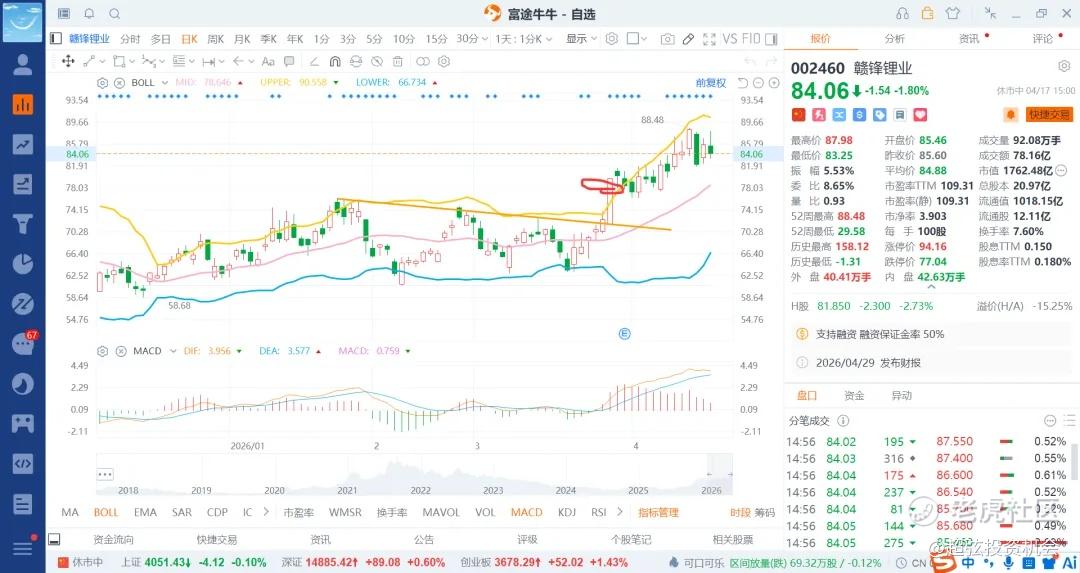Open the search magnifier in title bar
Image resolution: width=1080 pixels, height=573 pixels.
pos(114,13)
